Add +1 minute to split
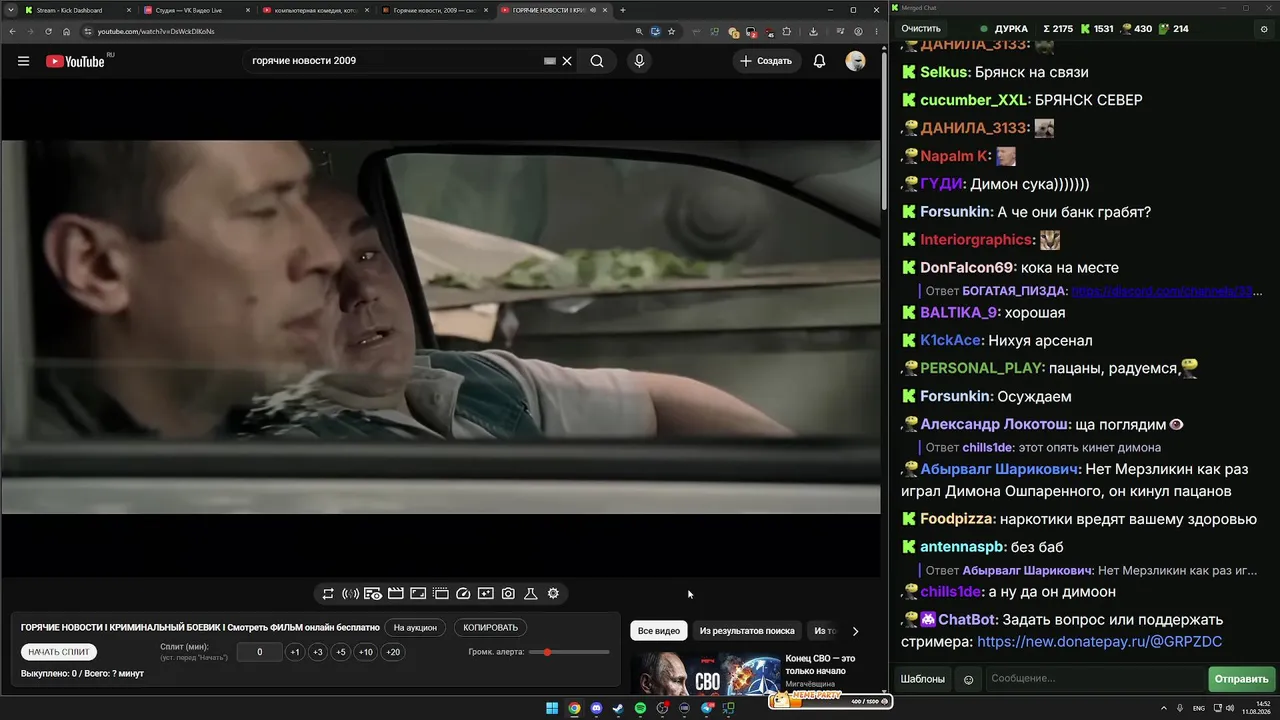This screenshot has width=1280, height=720. tap(295, 652)
